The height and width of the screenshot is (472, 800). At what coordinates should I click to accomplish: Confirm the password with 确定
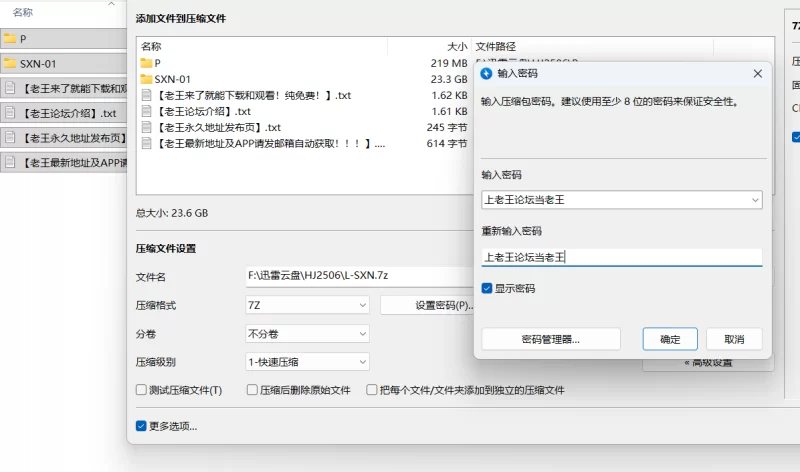(670, 339)
